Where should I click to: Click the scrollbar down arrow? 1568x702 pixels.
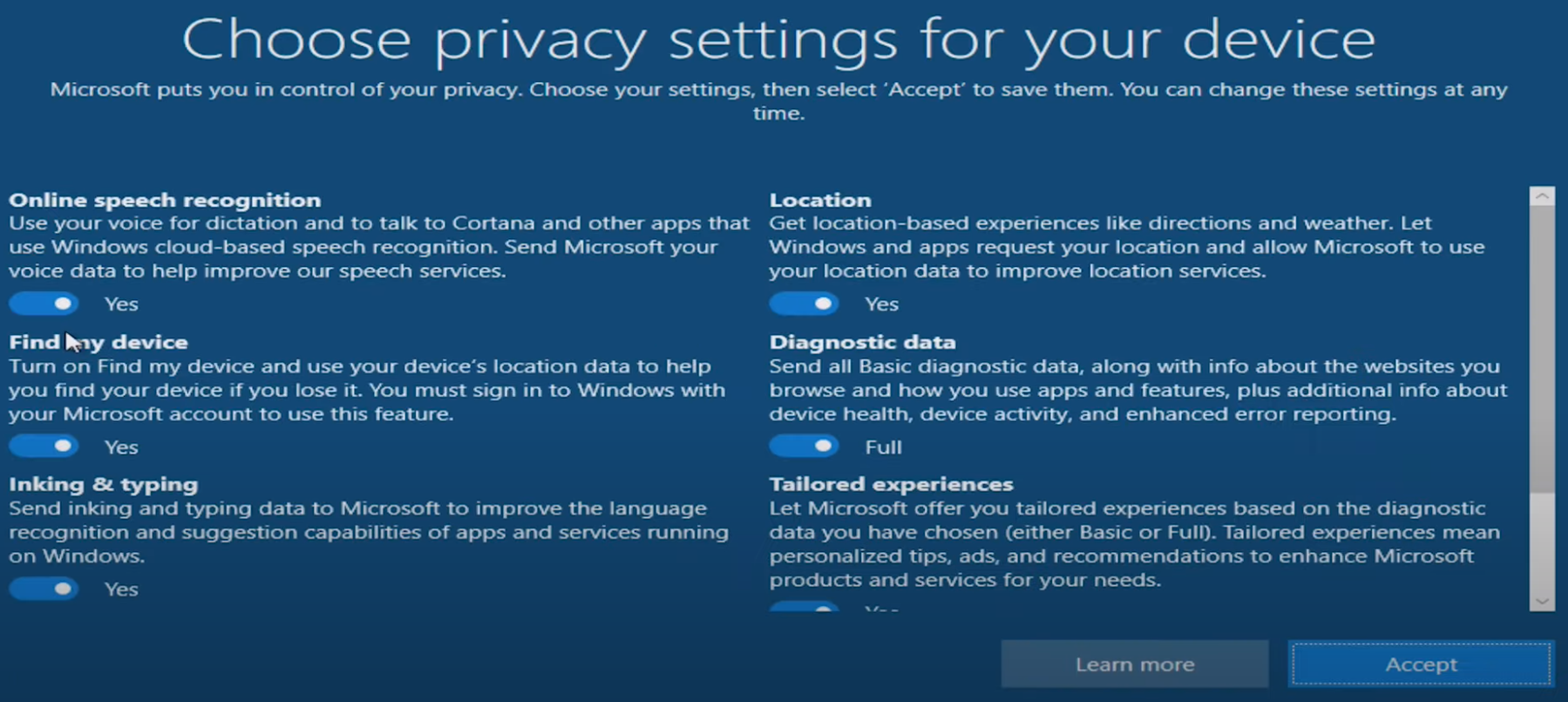coord(1542,601)
